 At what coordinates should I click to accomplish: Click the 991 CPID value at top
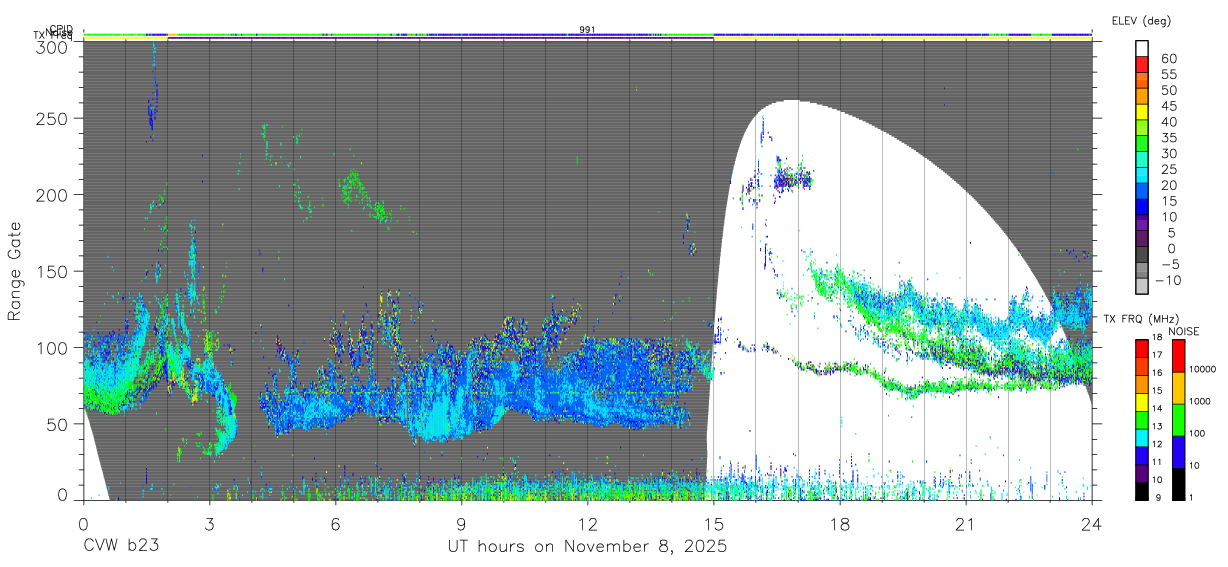(587, 30)
